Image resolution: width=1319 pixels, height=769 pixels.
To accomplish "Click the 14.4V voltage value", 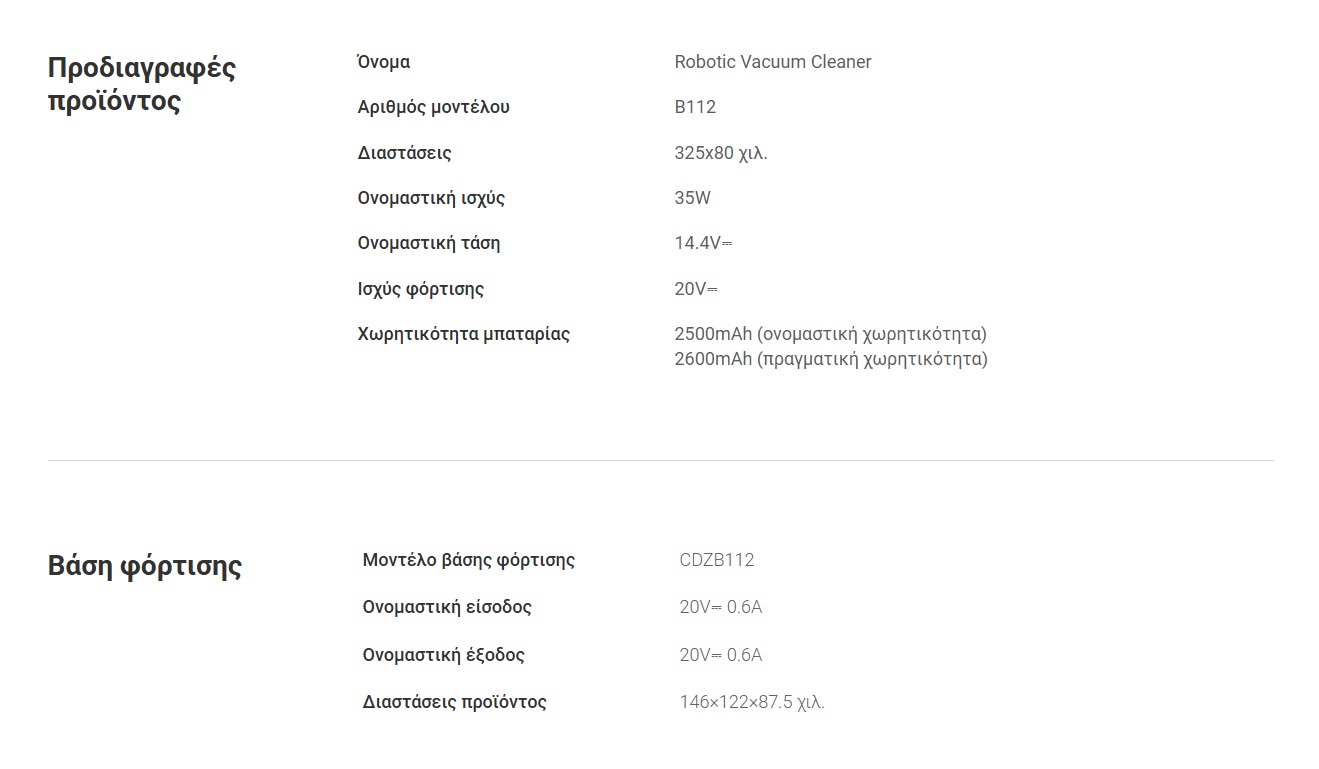I will [704, 243].
